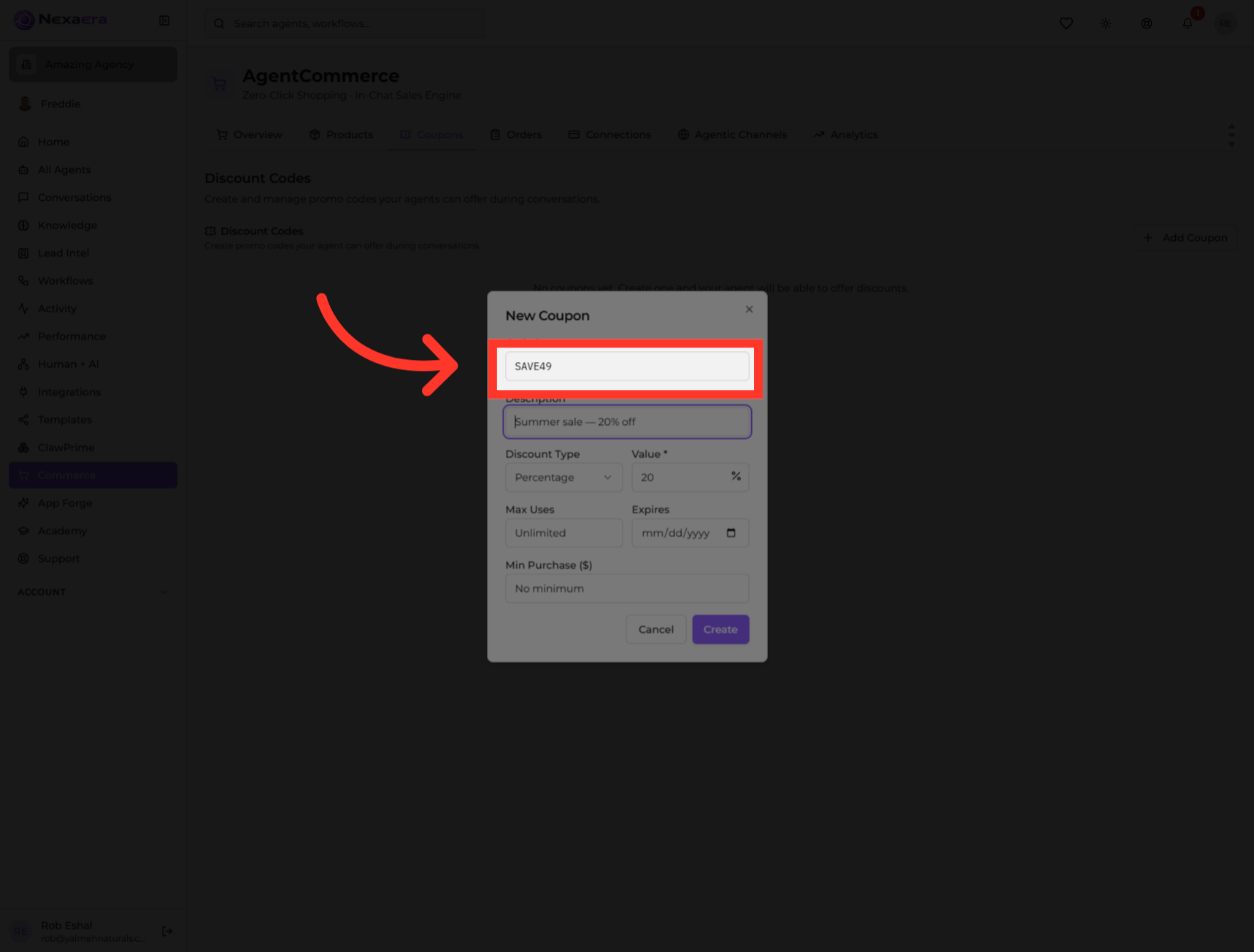Expand the ACCOUNT section chevron

coord(164,592)
